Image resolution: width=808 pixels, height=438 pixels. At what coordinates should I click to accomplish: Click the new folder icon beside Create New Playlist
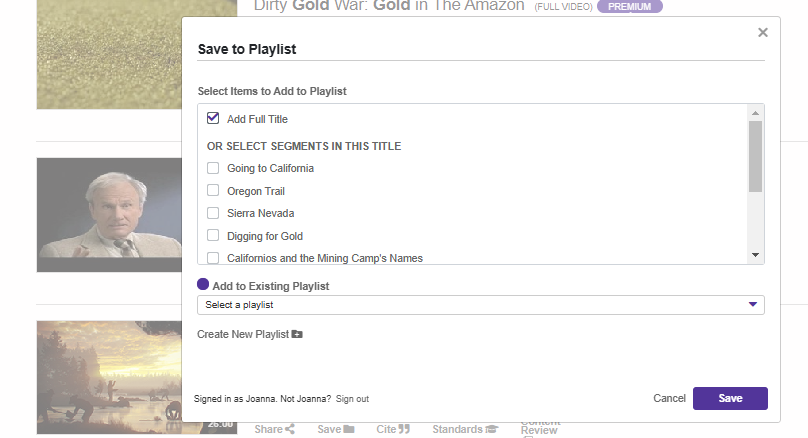pos(297,334)
